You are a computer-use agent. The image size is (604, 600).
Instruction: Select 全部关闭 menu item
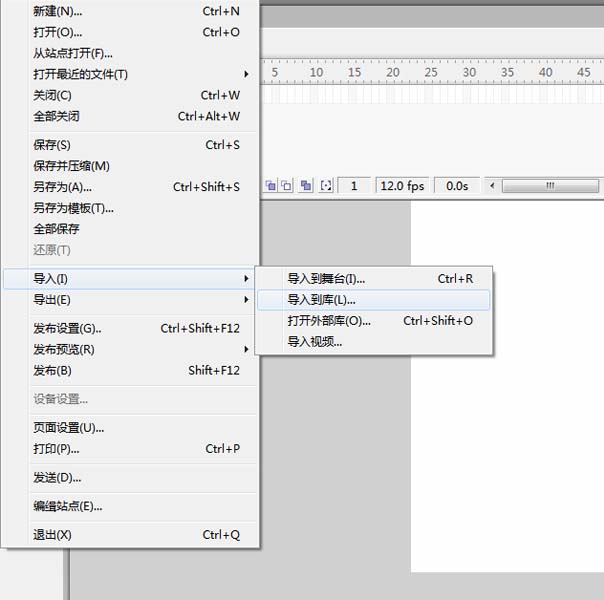(132, 116)
